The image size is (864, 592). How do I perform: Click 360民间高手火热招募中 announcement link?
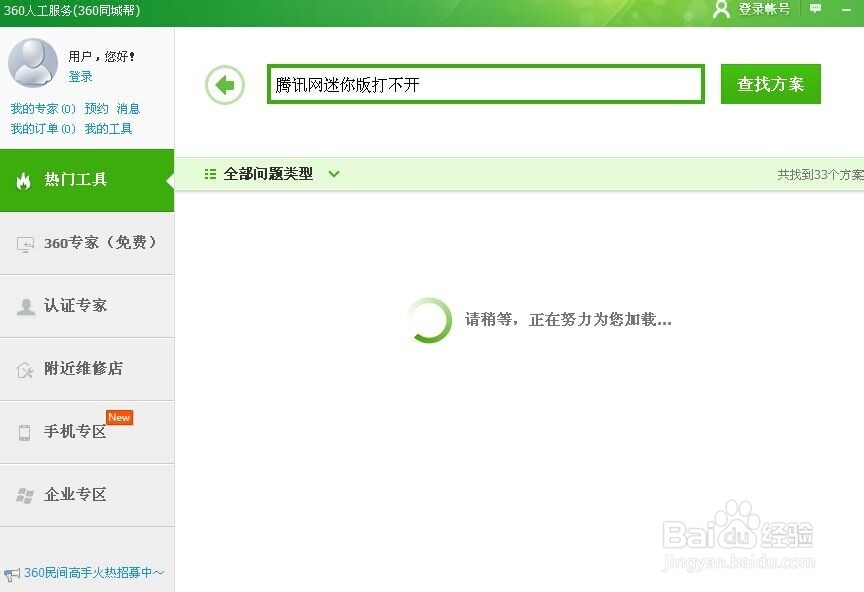[90, 571]
